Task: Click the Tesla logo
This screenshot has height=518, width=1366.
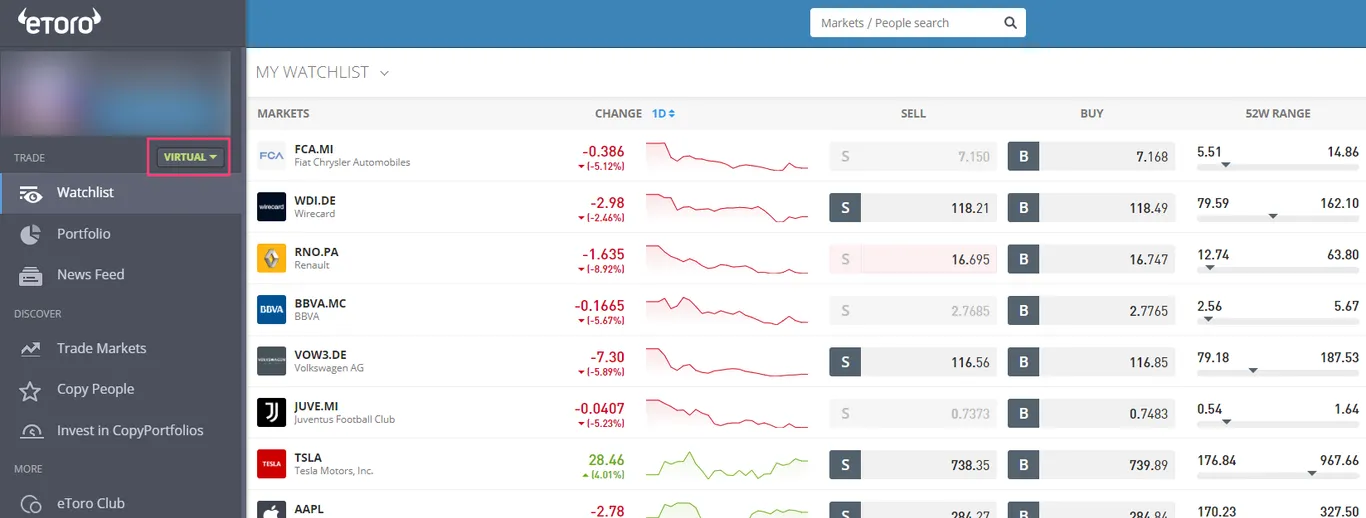Action: (x=271, y=464)
